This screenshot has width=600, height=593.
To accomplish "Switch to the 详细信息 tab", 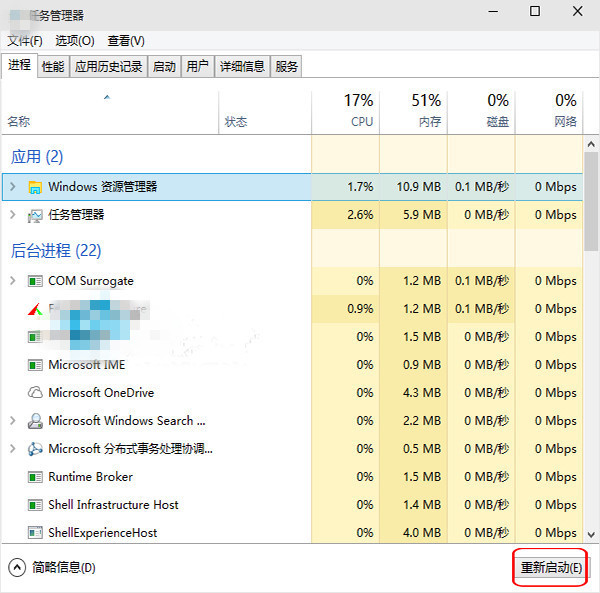I will point(242,67).
